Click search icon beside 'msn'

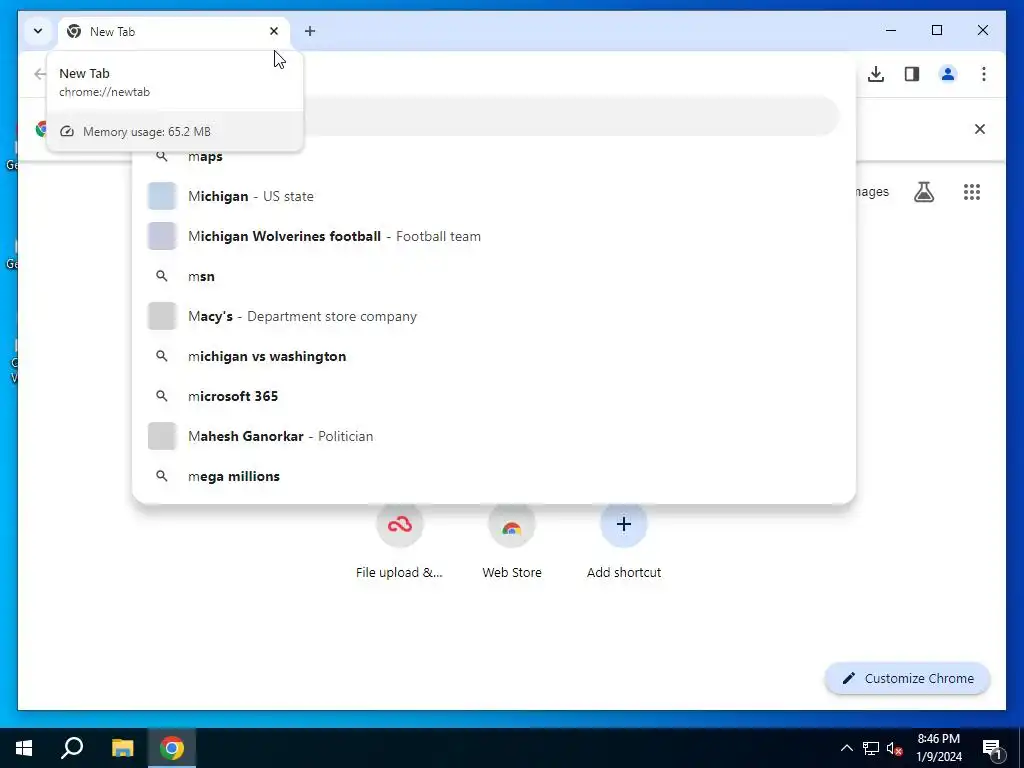pyautogui.click(x=161, y=276)
